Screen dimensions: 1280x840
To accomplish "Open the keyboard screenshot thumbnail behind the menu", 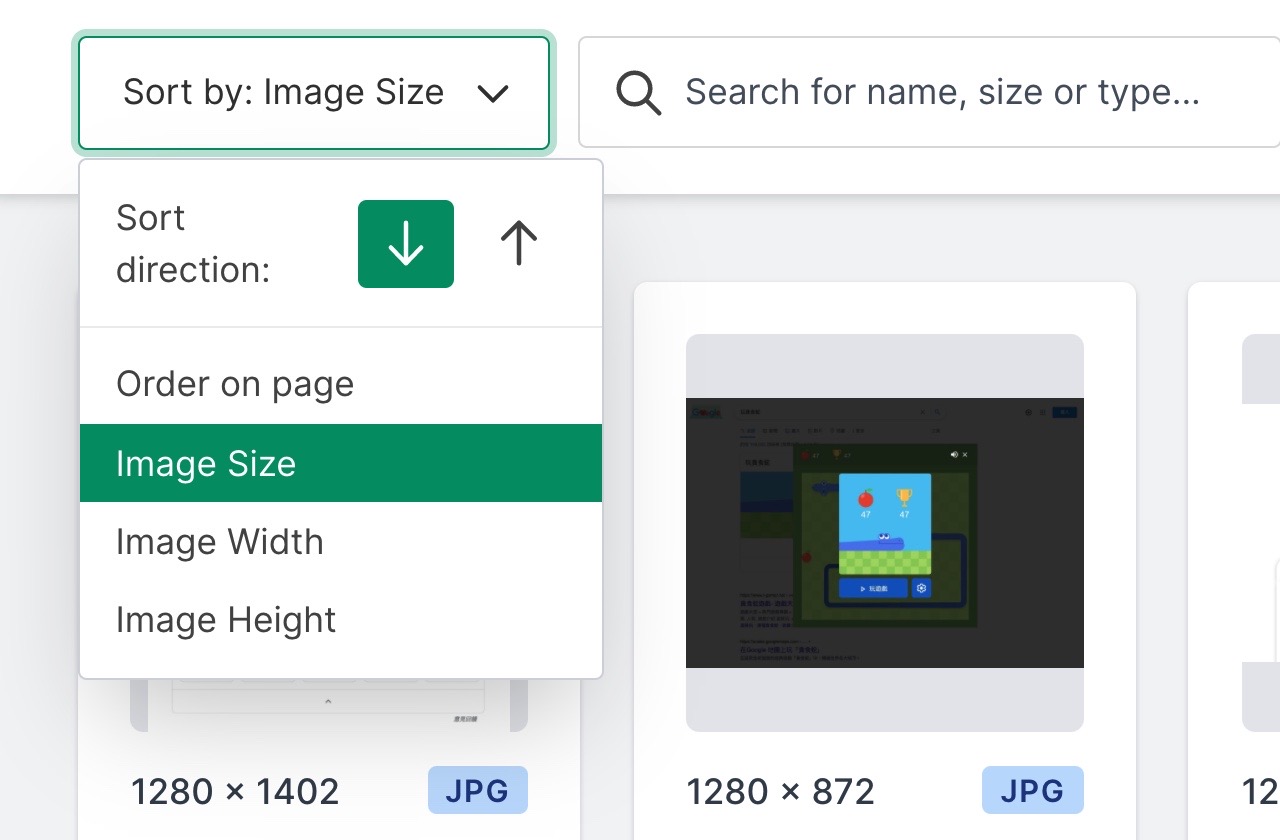I will [329, 705].
